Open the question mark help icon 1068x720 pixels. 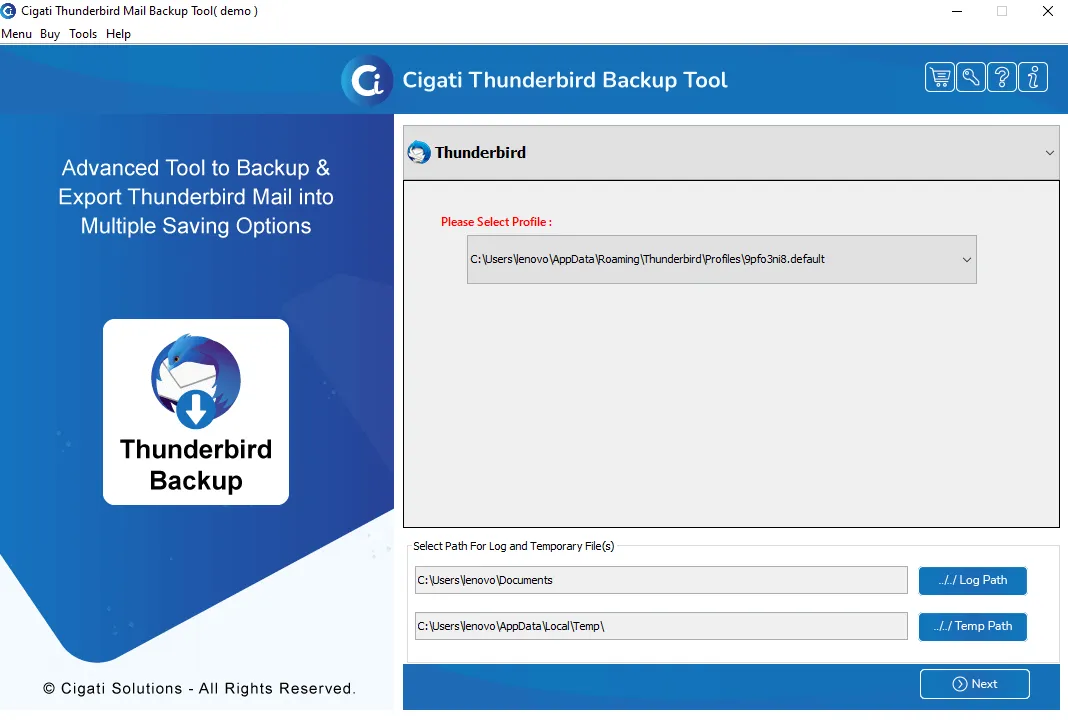1002,77
